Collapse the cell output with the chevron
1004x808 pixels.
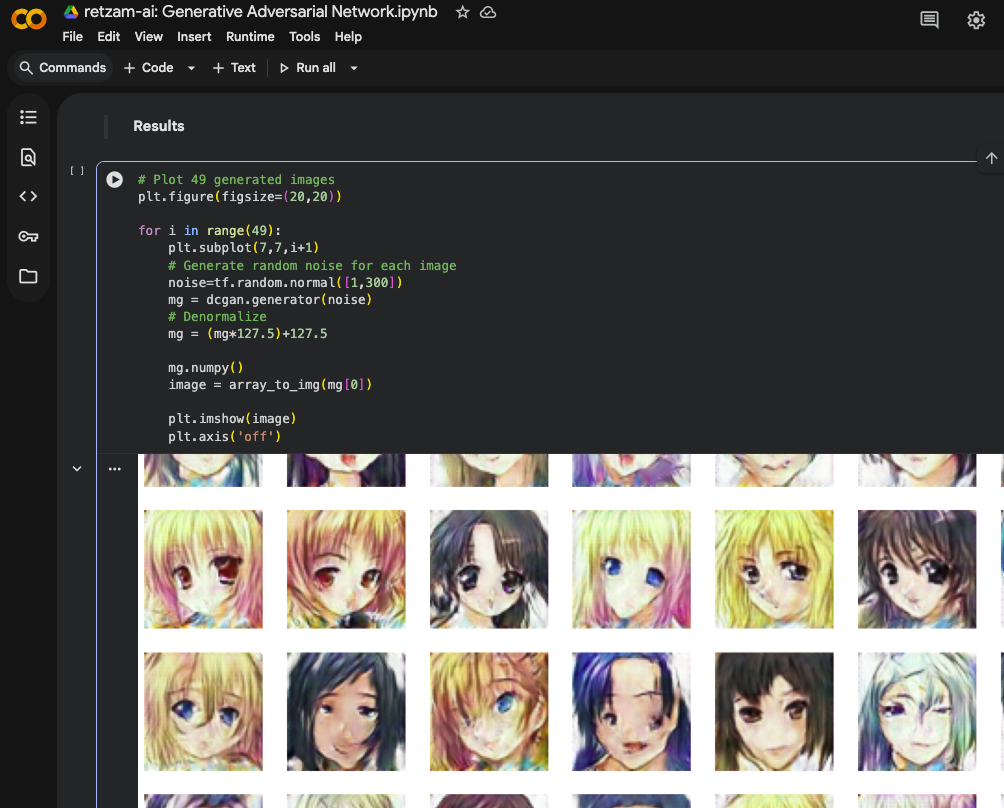tap(77, 469)
